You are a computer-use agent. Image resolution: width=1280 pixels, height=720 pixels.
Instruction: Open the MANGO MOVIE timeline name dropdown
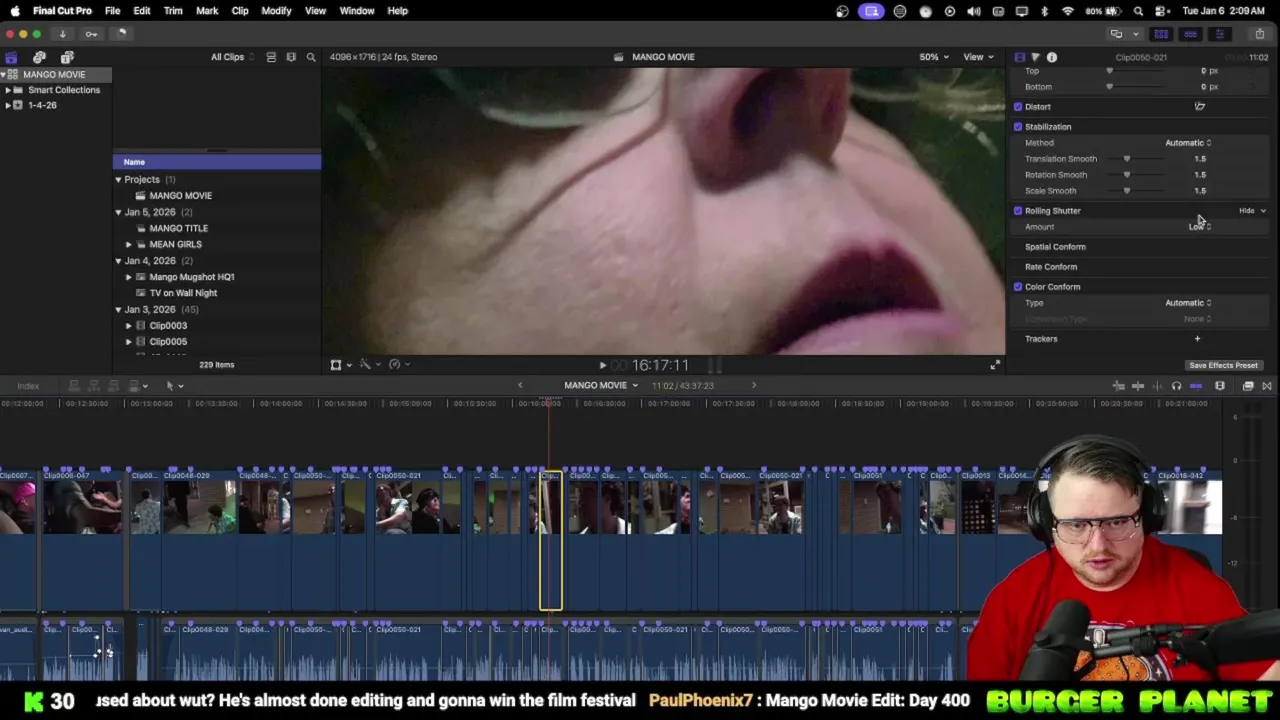pos(601,386)
